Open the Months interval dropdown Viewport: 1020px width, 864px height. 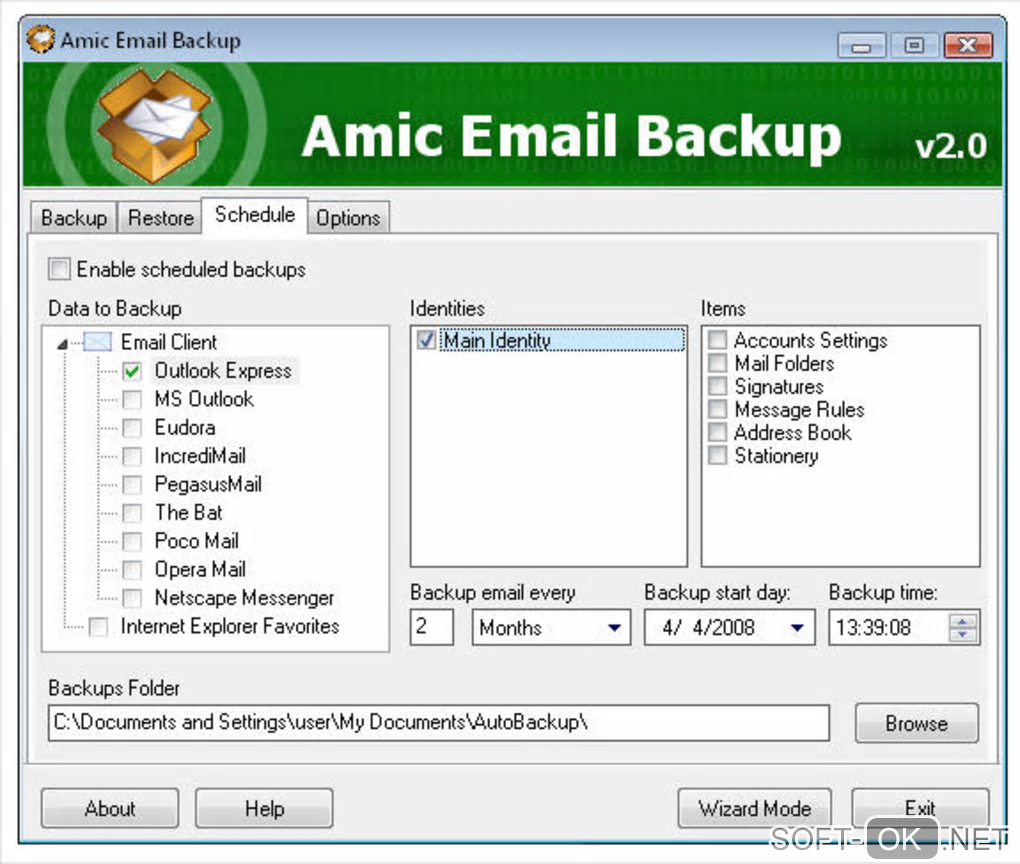(614, 628)
